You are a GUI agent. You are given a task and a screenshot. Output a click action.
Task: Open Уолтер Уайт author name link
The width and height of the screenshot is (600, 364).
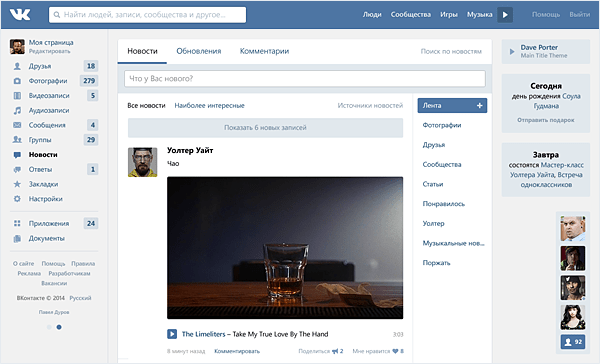point(190,150)
